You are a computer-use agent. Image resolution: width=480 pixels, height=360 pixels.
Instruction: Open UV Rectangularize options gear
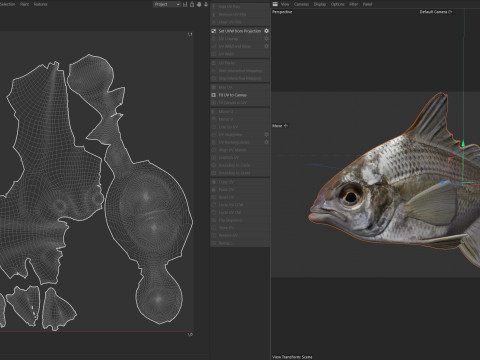click(x=266, y=142)
